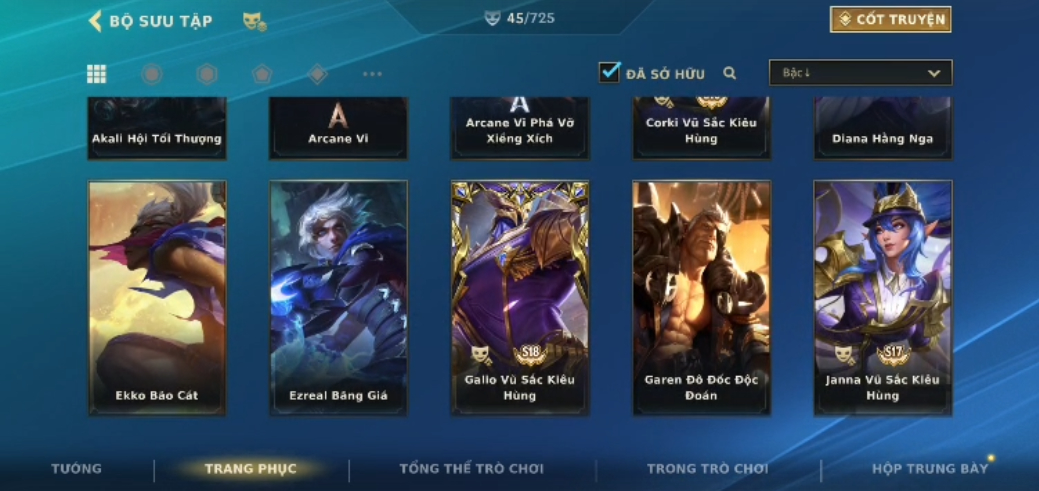Select the Ekko Bão Cát skin card
Viewport: 1039px width, 491px height.
click(157, 298)
